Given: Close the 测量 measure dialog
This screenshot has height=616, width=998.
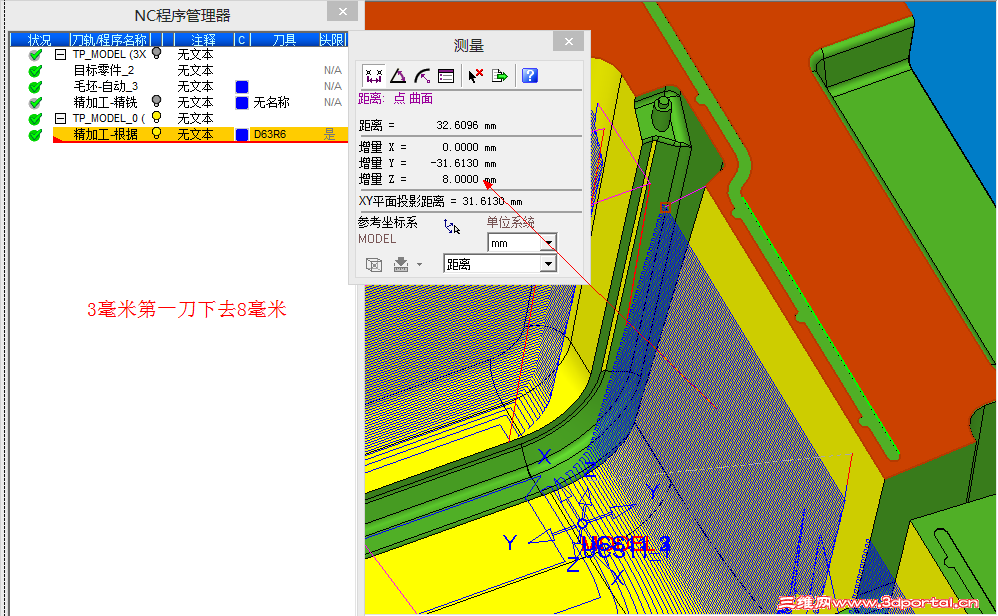Looking at the screenshot, I should 568,41.
